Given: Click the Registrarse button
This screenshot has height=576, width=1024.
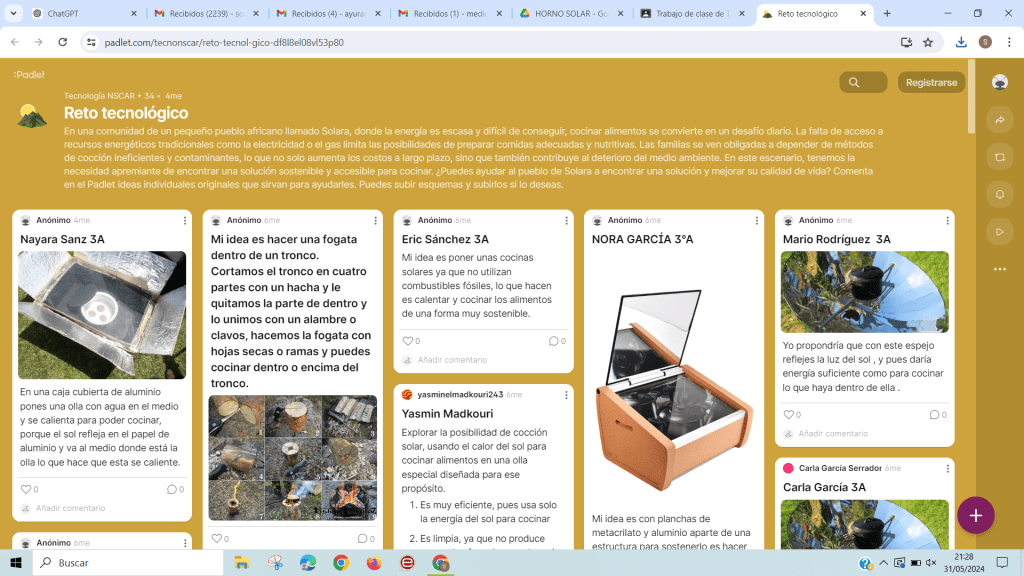Looking at the screenshot, I should coord(931,83).
